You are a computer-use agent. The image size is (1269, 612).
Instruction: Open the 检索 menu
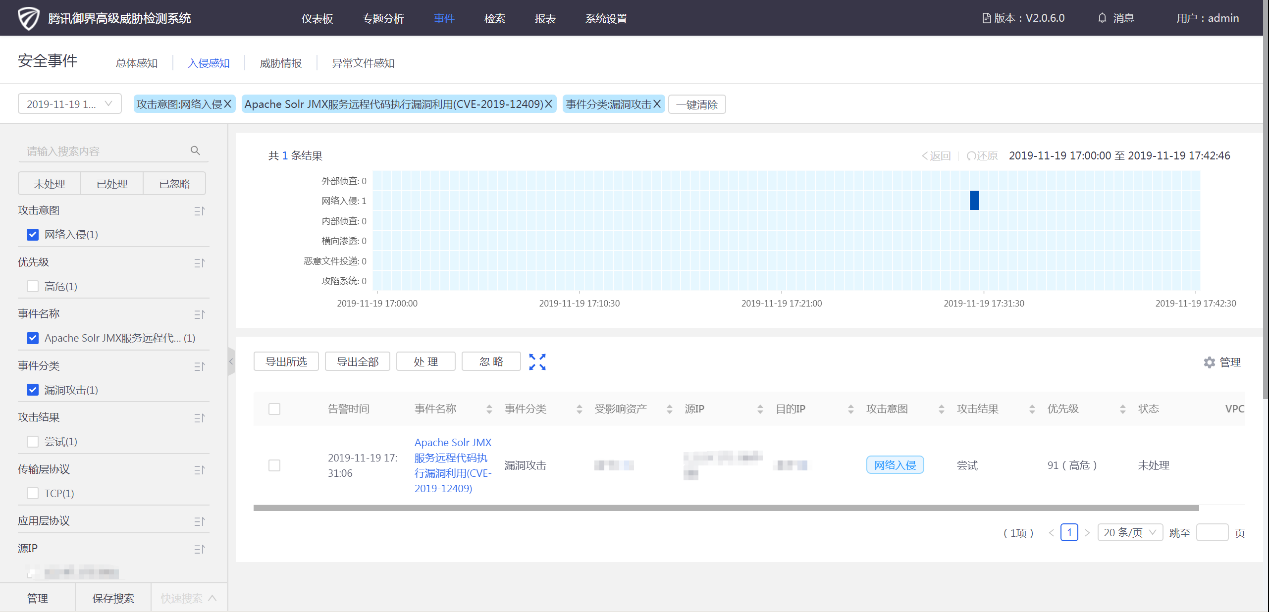[x=495, y=18]
